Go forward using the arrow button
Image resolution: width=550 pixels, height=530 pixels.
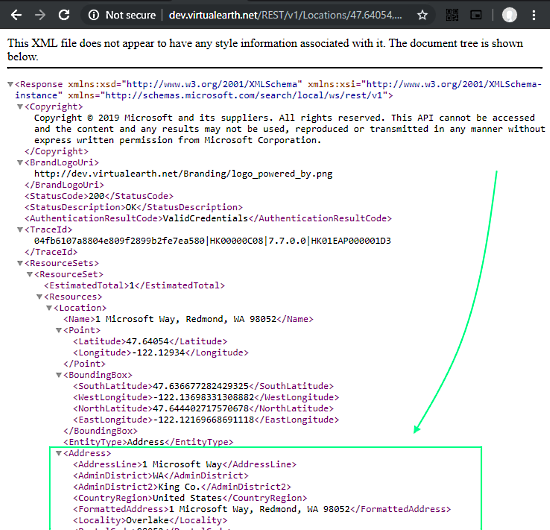pos(40,15)
